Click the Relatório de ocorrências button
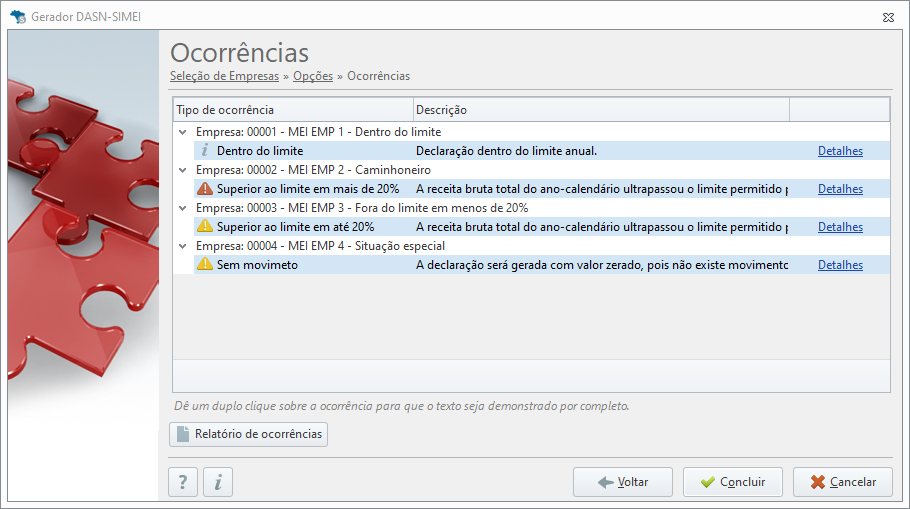The image size is (910, 509). (248, 434)
